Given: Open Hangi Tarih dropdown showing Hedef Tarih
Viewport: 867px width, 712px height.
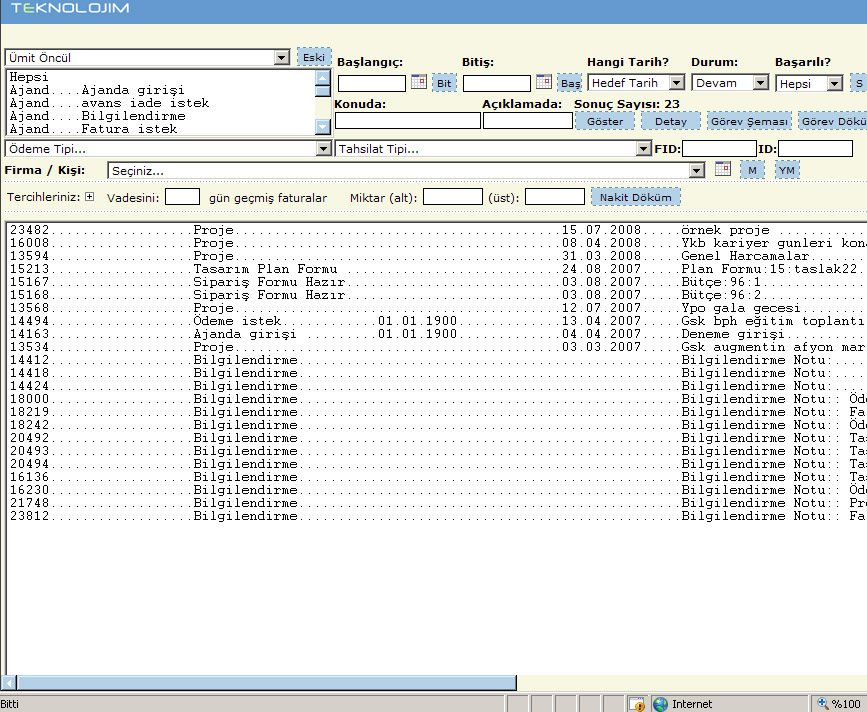Looking at the screenshot, I should click(636, 83).
